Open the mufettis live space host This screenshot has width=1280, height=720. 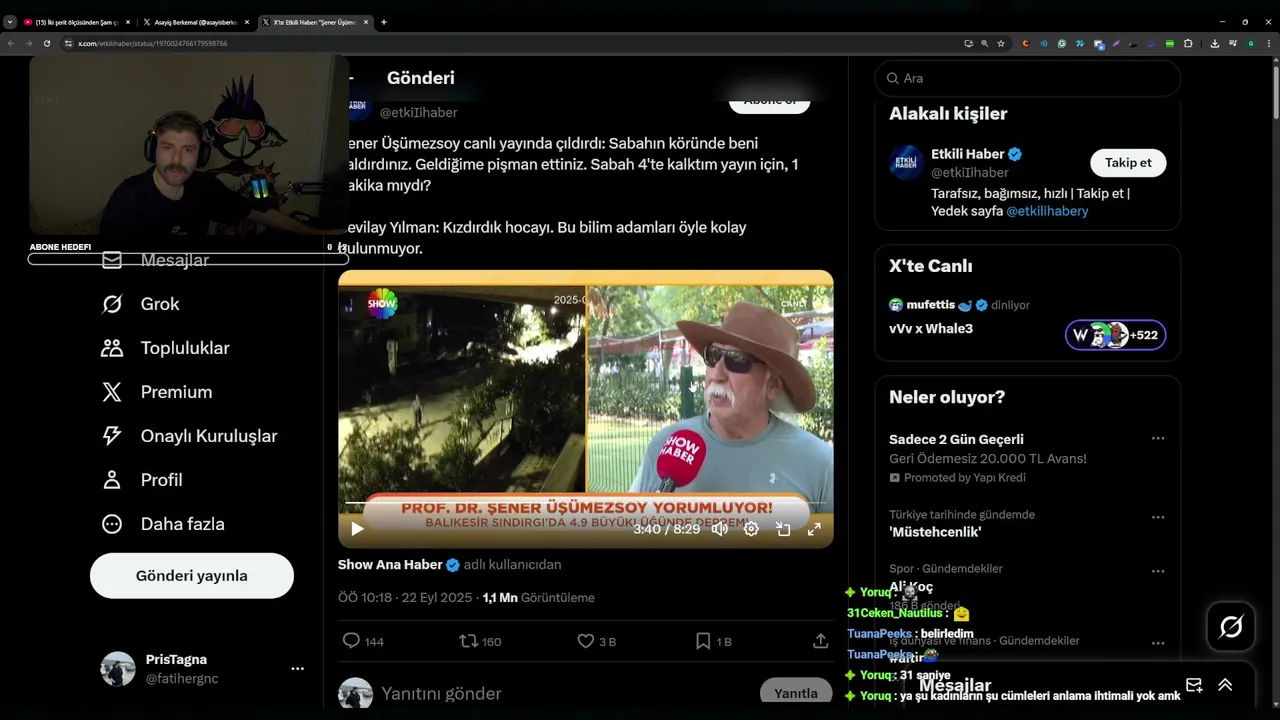point(930,305)
